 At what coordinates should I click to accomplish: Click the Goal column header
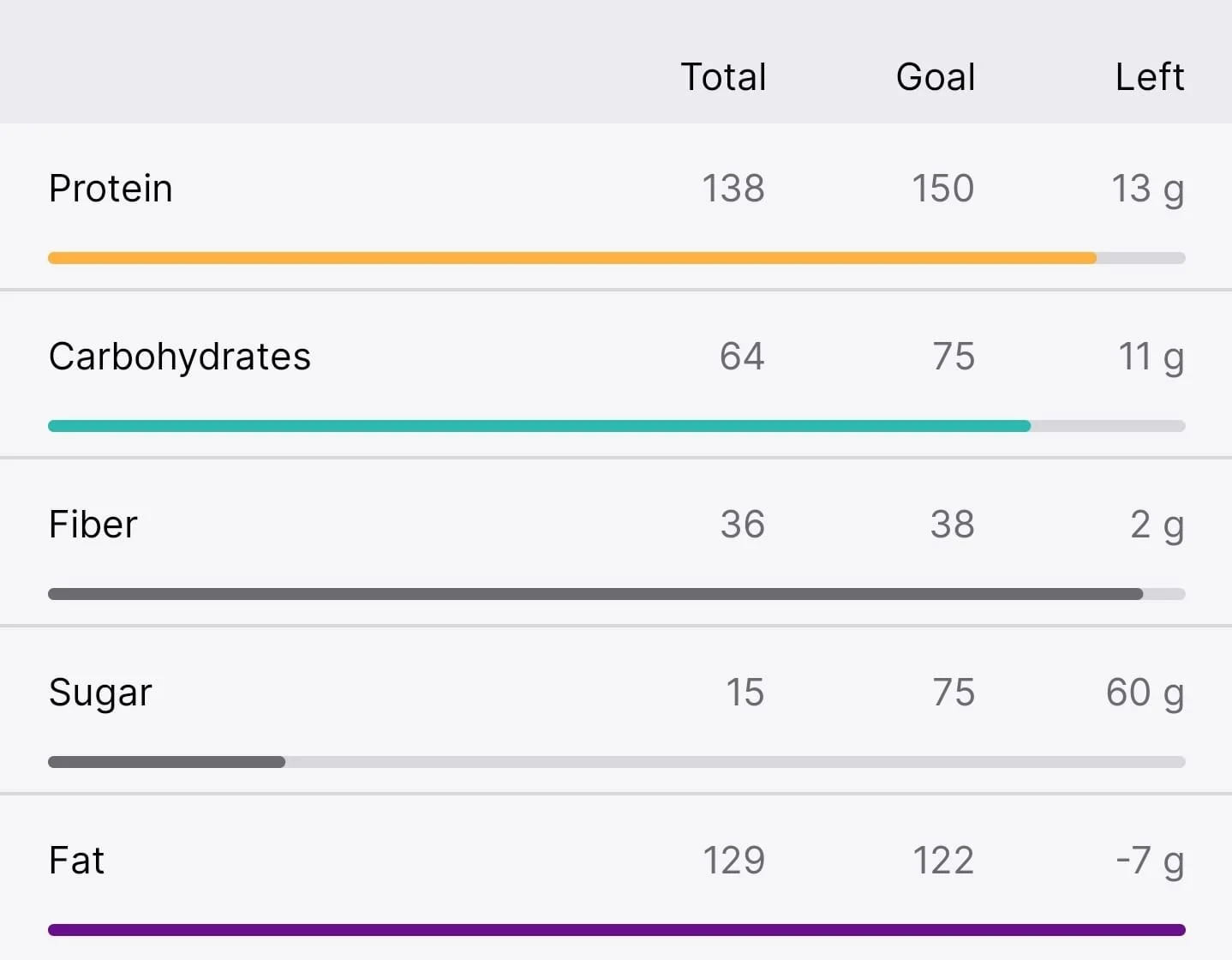936,77
